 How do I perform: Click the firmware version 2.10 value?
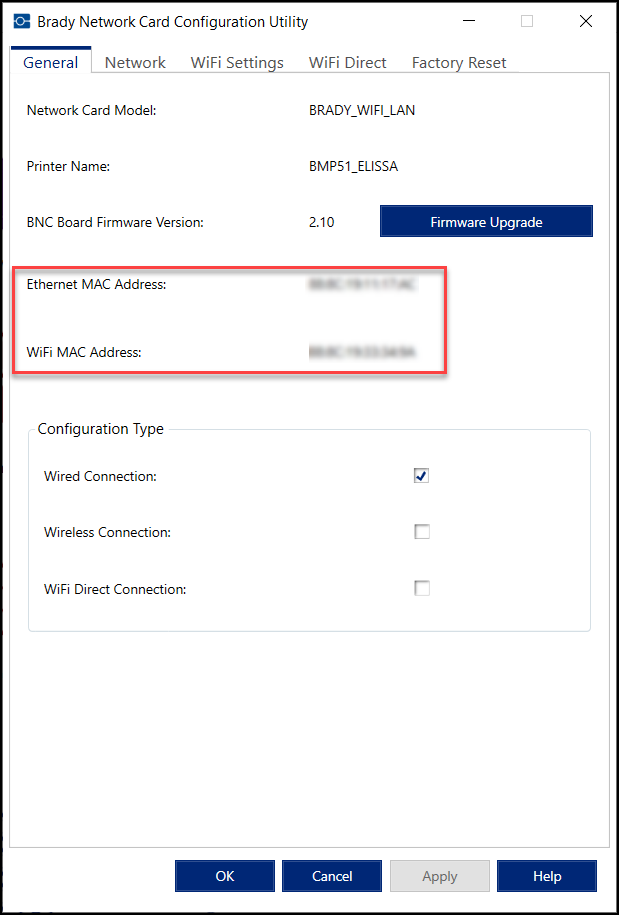322,222
